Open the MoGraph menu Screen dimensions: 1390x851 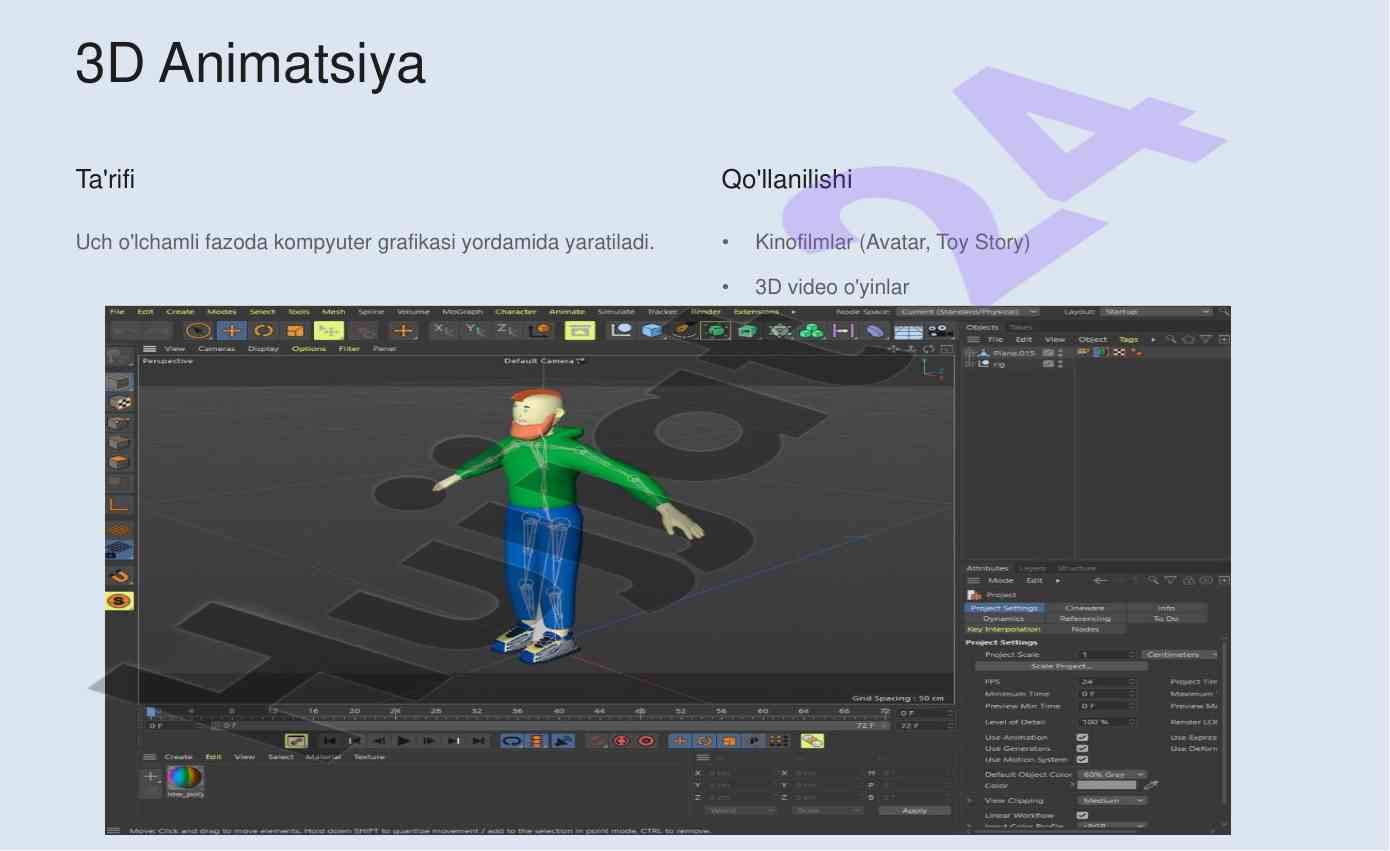pyautogui.click(x=462, y=312)
